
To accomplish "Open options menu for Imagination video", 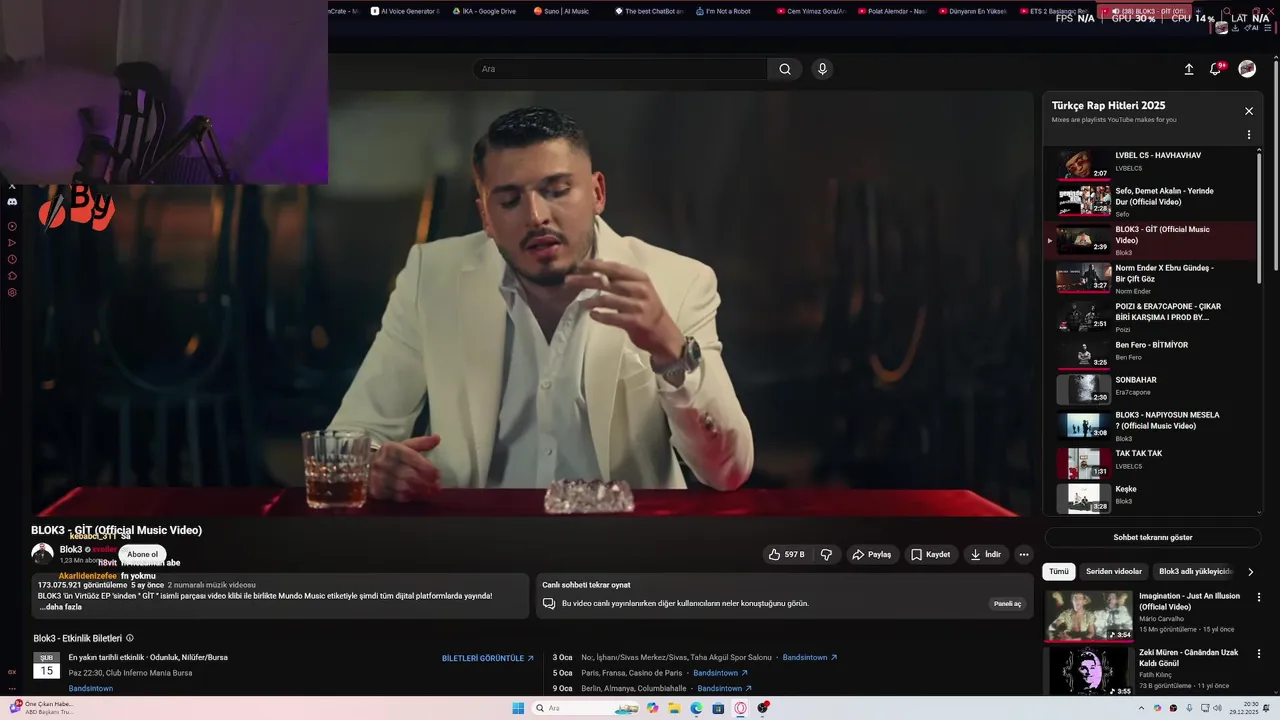I will 1259,597.
